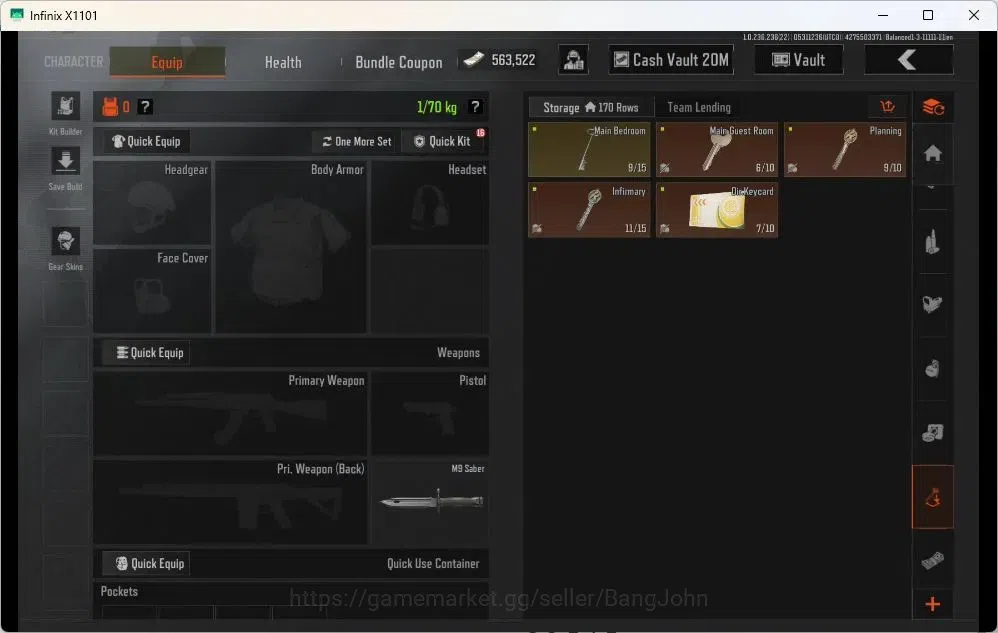Click the empty Headset slot
This screenshot has width=998, height=633.
pos(430,203)
